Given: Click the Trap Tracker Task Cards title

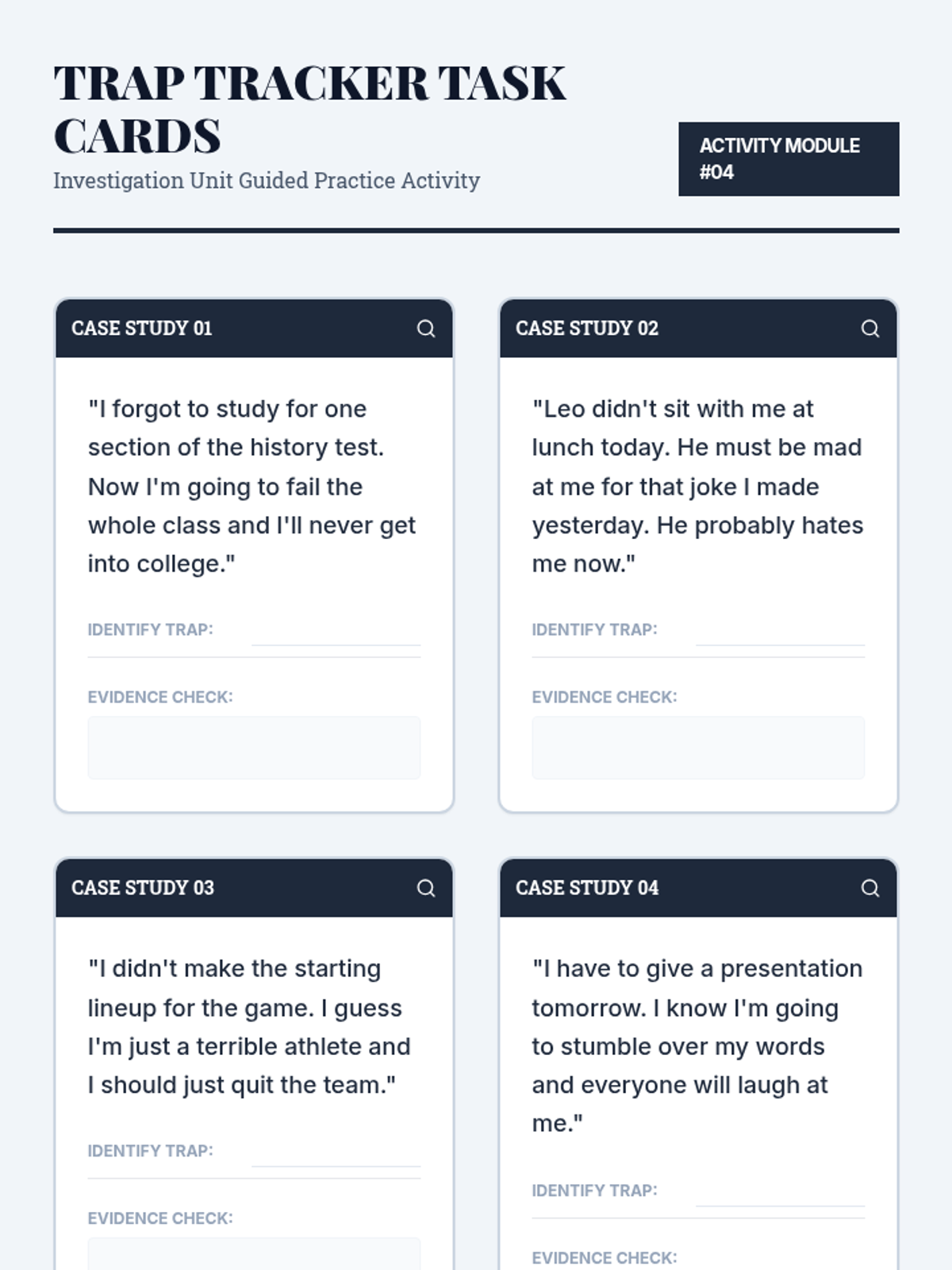Looking at the screenshot, I should tap(309, 109).
